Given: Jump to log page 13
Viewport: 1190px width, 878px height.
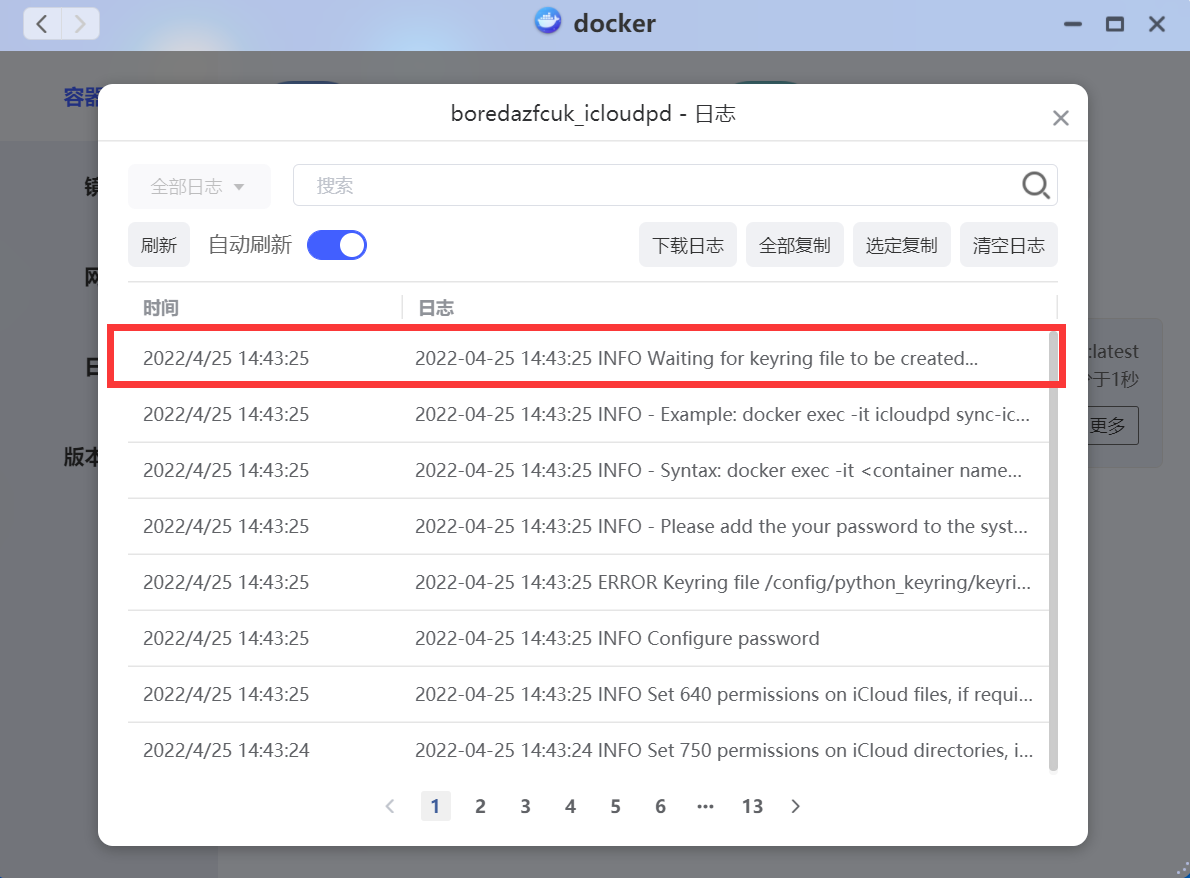Looking at the screenshot, I should 752,806.
